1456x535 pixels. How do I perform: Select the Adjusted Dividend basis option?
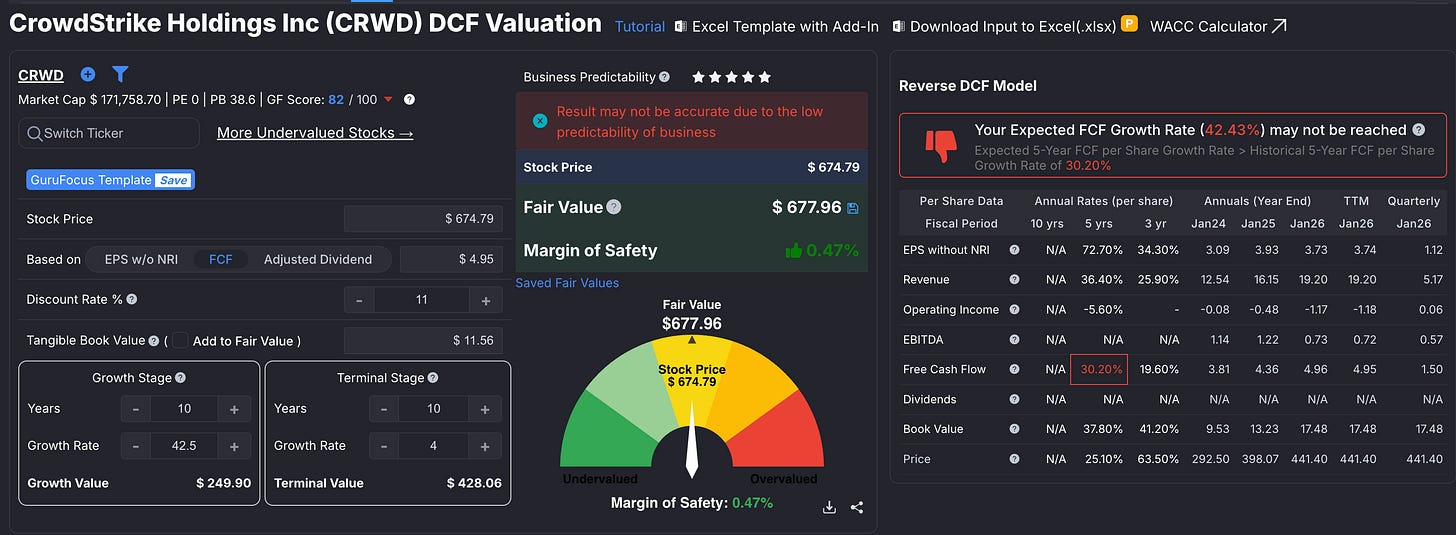pyautogui.click(x=318, y=259)
